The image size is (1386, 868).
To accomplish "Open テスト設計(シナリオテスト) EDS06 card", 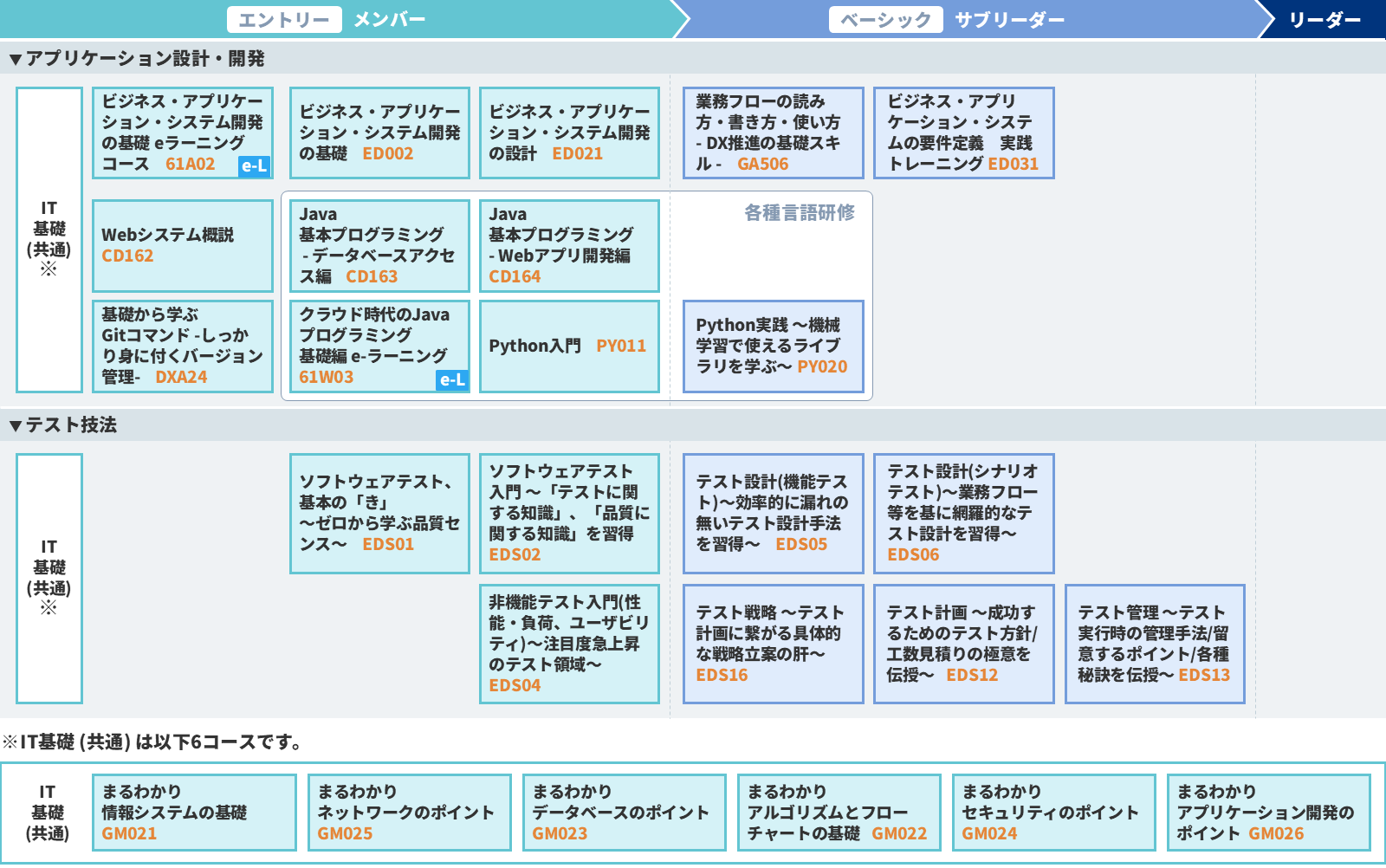I will [963, 514].
